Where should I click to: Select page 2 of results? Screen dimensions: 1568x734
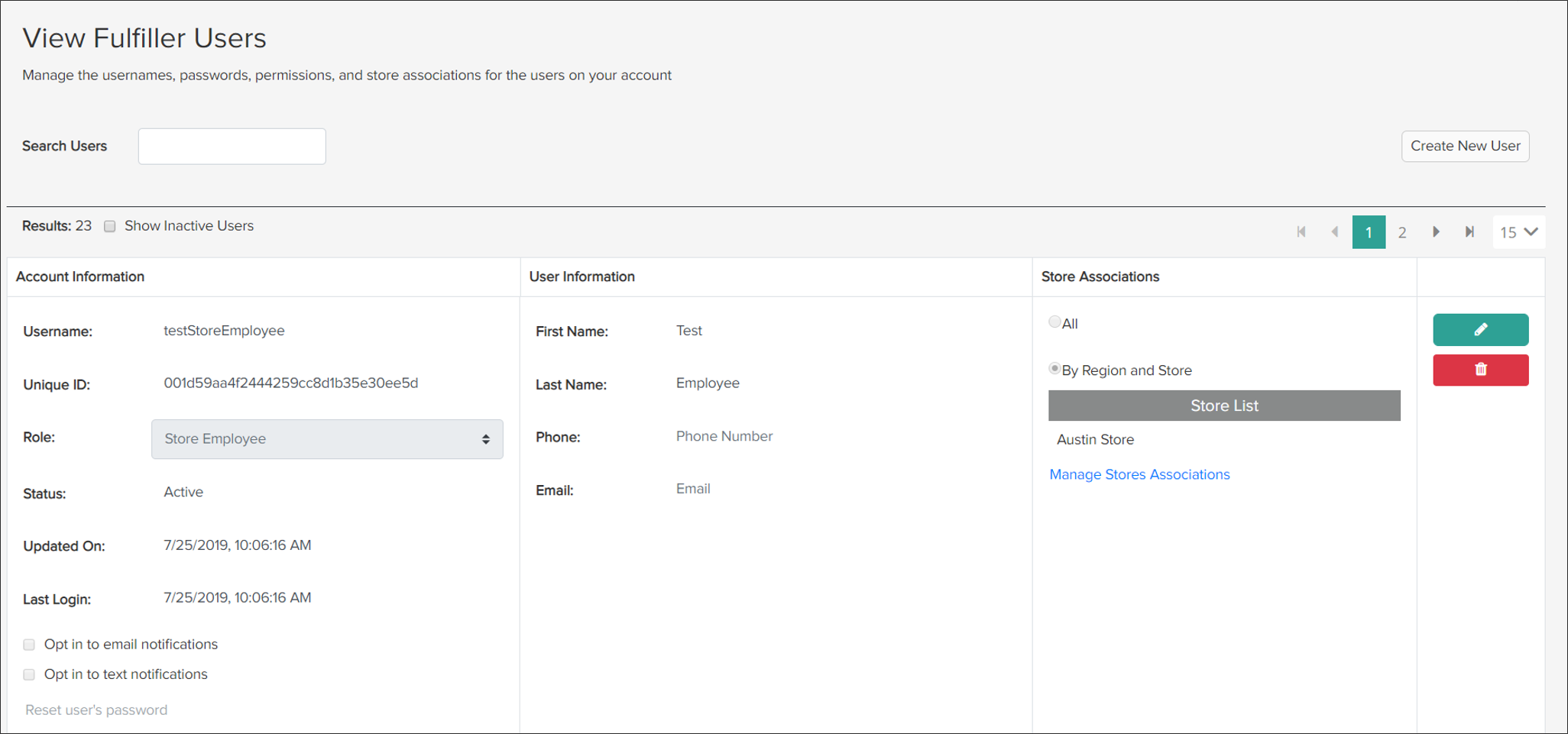pyautogui.click(x=1402, y=231)
